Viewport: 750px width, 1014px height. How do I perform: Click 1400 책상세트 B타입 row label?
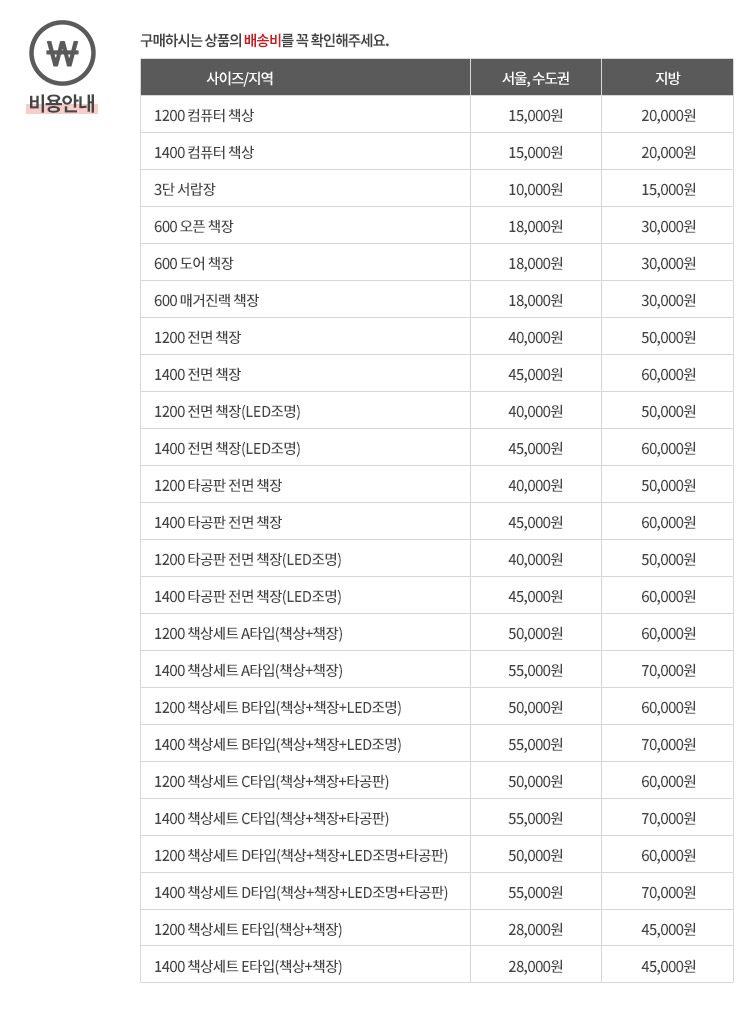pyautogui.click(x=277, y=744)
